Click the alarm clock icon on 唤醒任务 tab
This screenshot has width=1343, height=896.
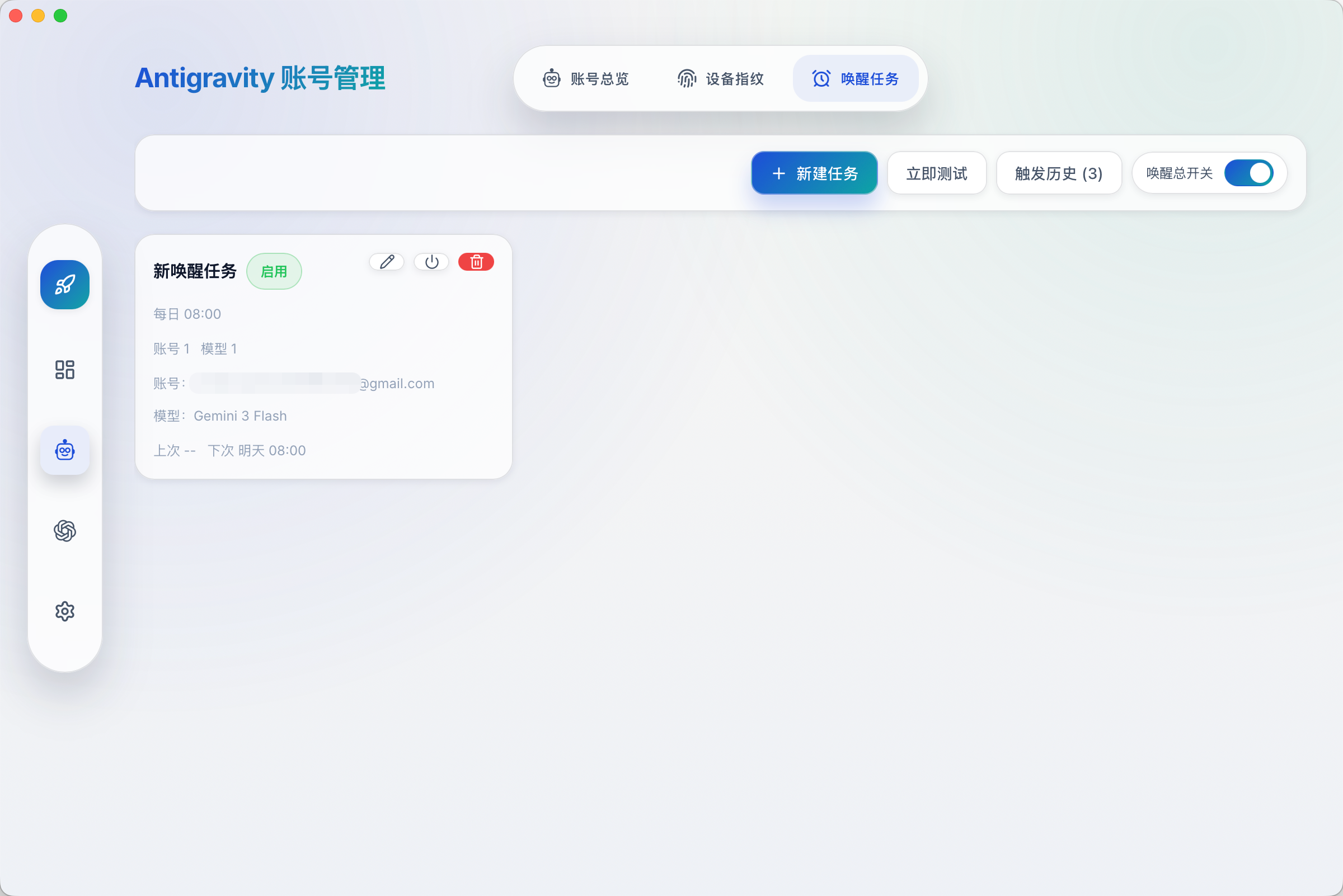tap(820, 78)
